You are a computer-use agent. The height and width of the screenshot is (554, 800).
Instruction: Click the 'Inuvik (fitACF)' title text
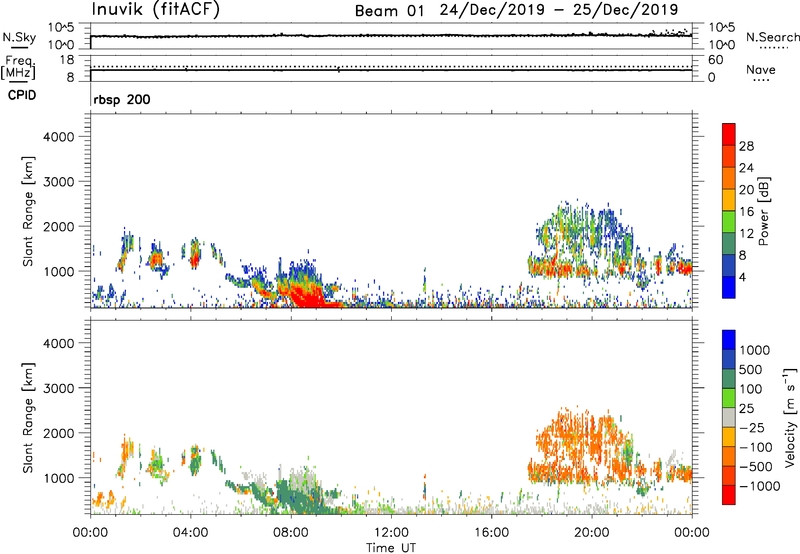(156, 10)
